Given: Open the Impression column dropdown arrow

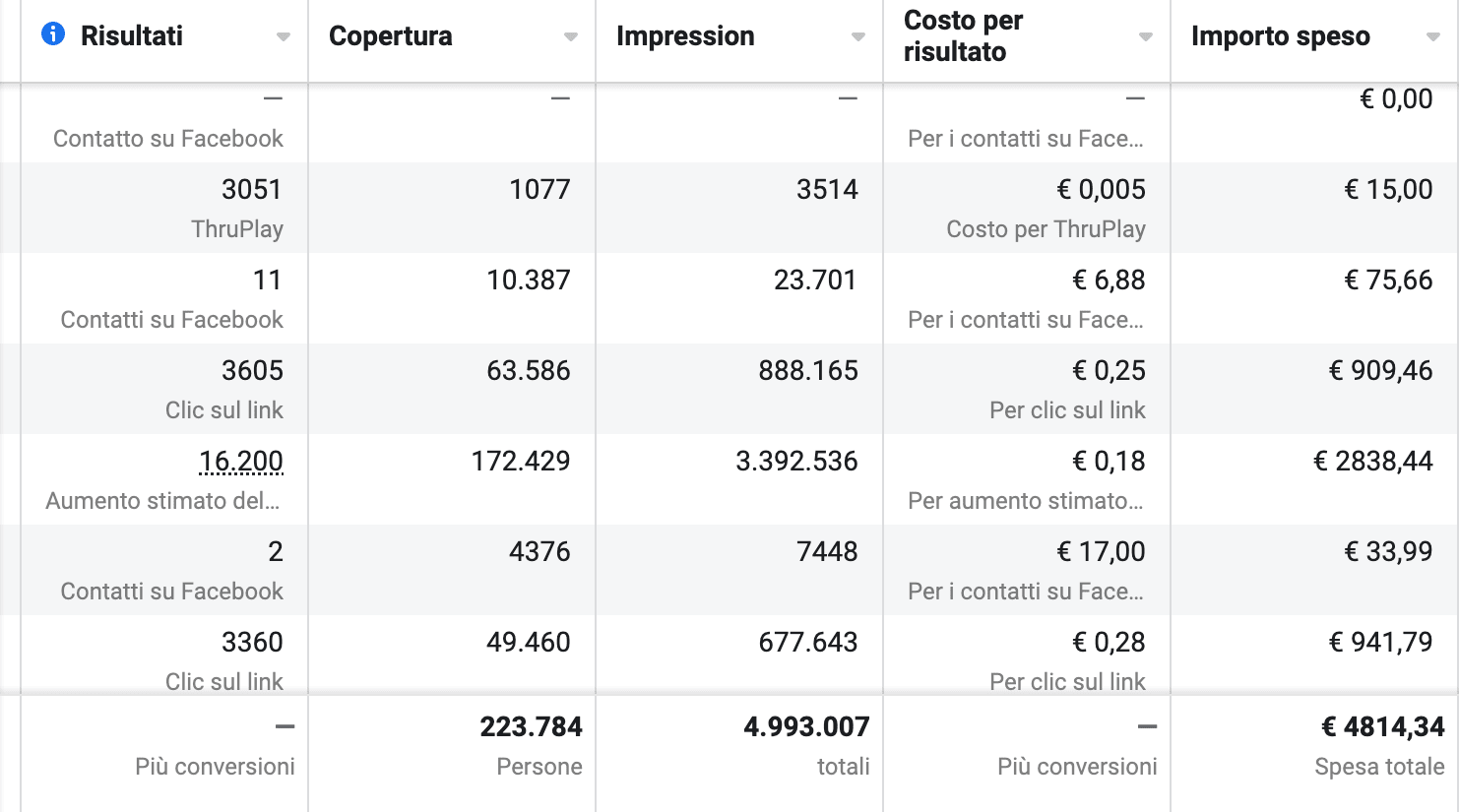Looking at the screenshot, I should coord(858,37).
